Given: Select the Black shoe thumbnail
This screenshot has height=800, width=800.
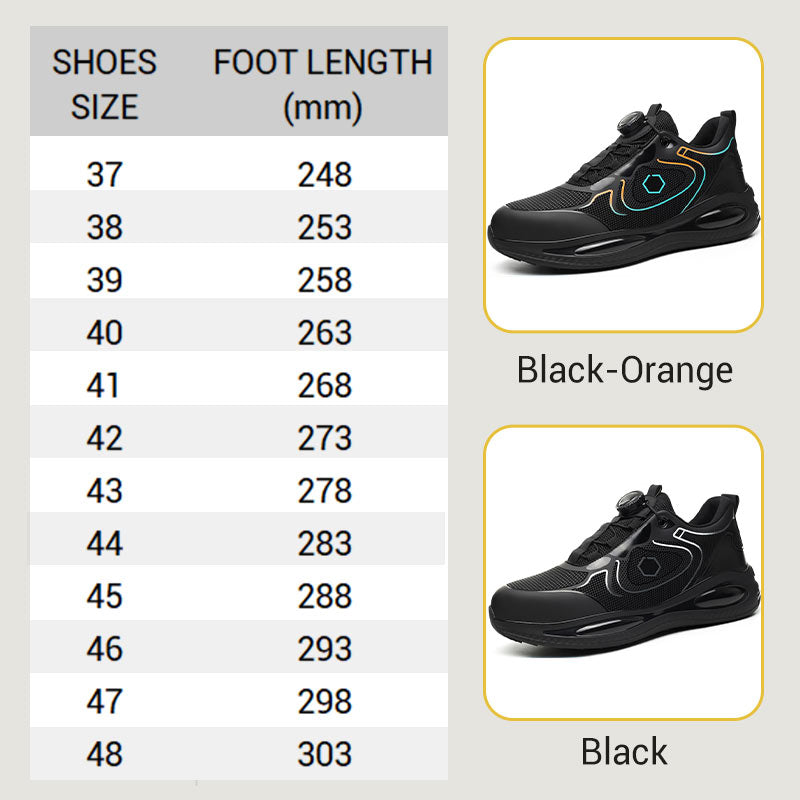Looking at the screenshot, I should (x=623, y=572).
